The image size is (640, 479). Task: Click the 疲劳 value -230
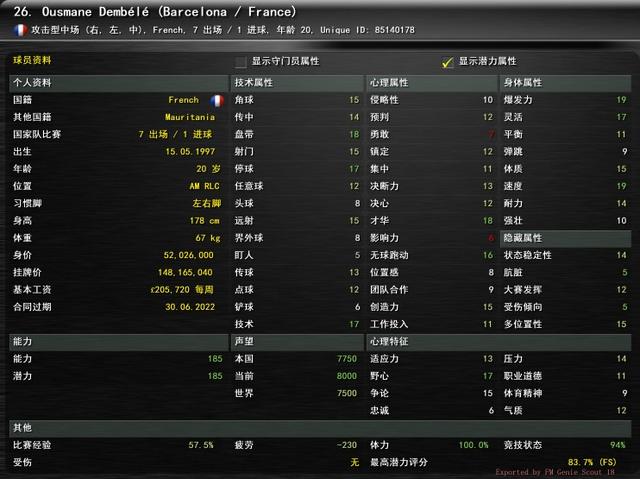pyautogui.click(x=347, y=445)
